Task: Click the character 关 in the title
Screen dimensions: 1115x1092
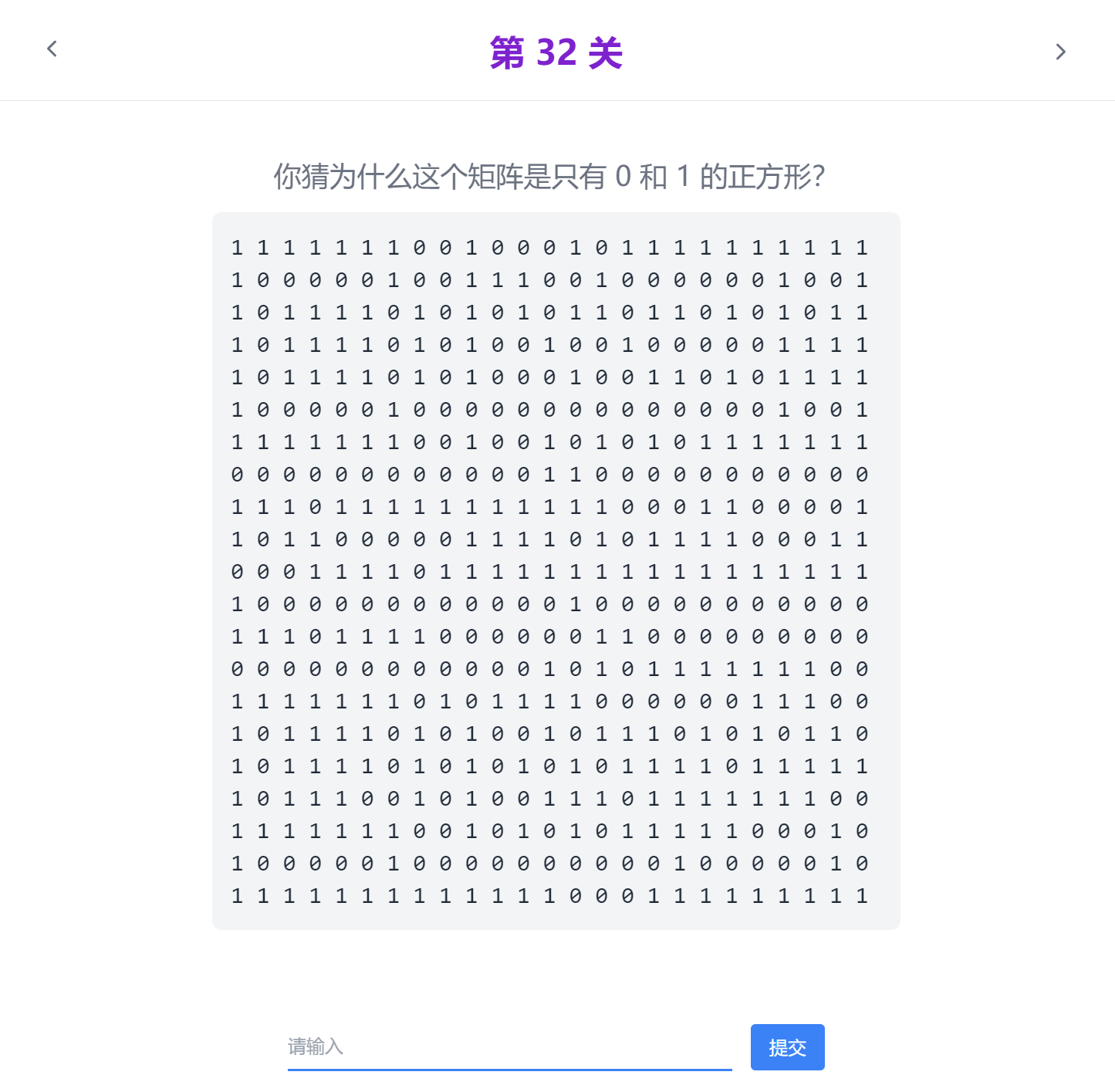Action: coord(606,52)
